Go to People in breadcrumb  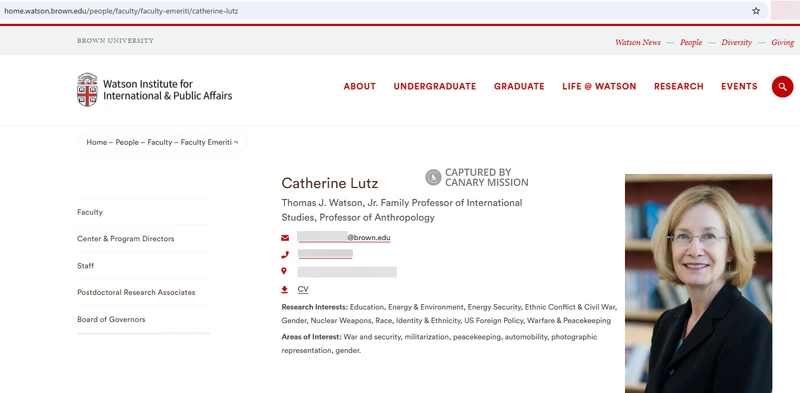click(x=127, y=142)
